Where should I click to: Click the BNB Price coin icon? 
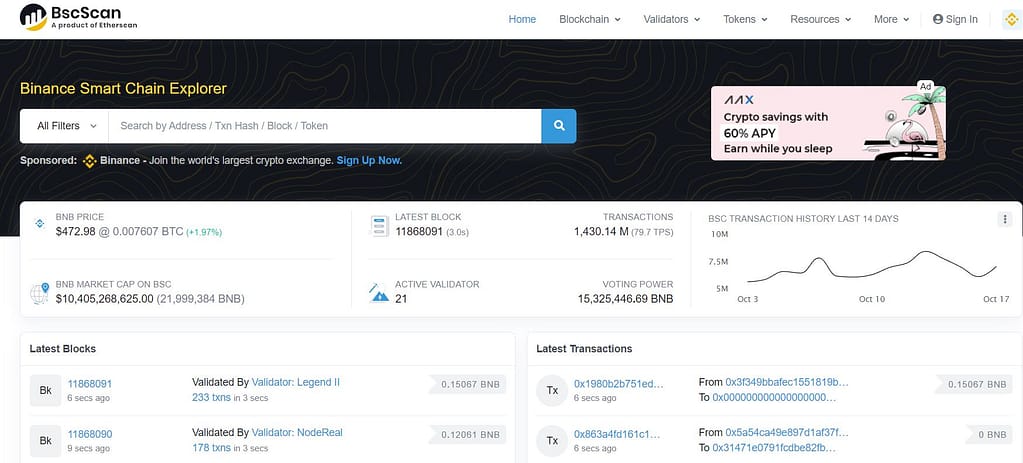pos(39,224)
